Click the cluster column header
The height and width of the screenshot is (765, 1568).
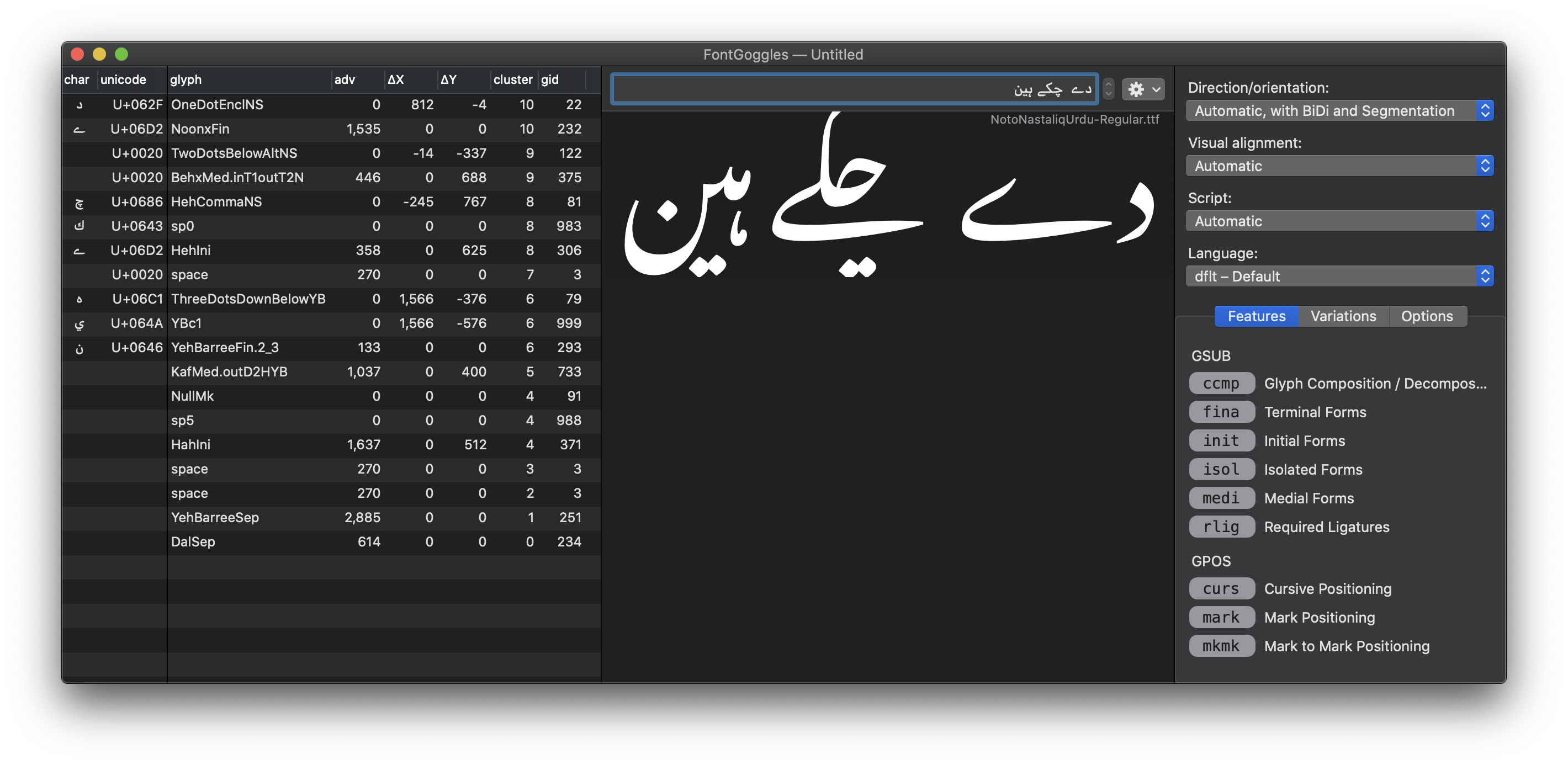click(512, 79)
